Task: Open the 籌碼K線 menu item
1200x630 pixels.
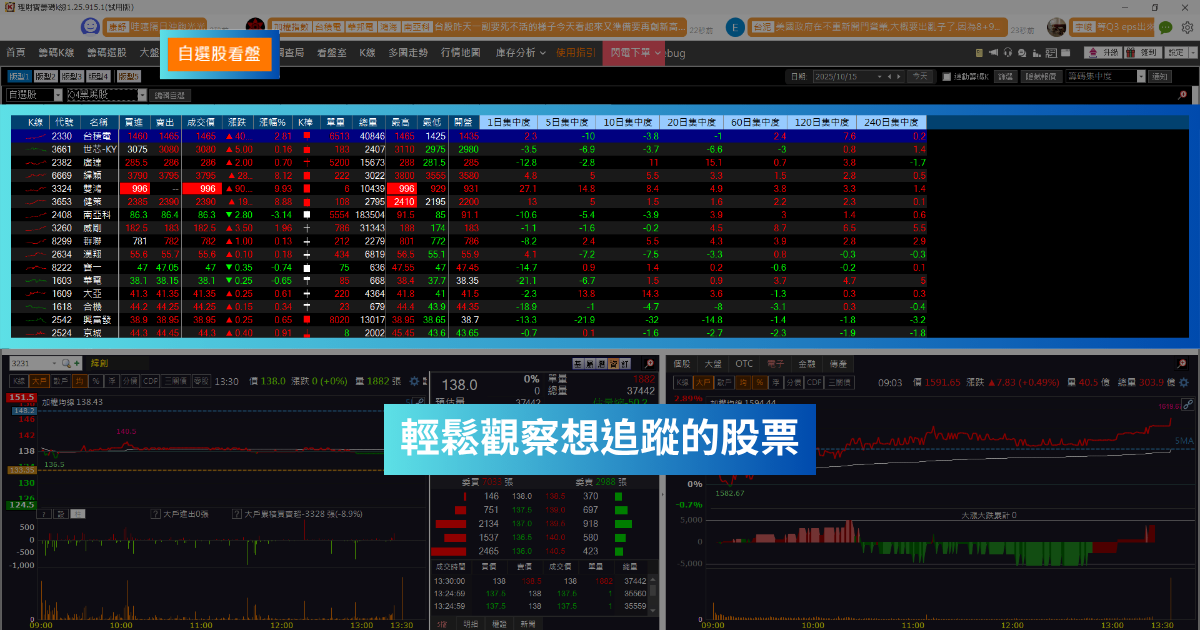Action: pyautogui.click(x=55, y=52)
